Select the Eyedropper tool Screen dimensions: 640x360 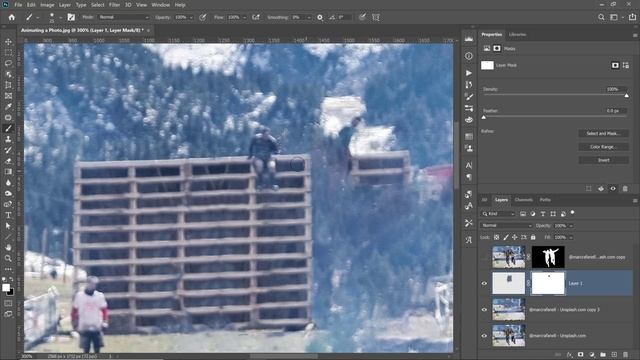[x=8, y=107]
